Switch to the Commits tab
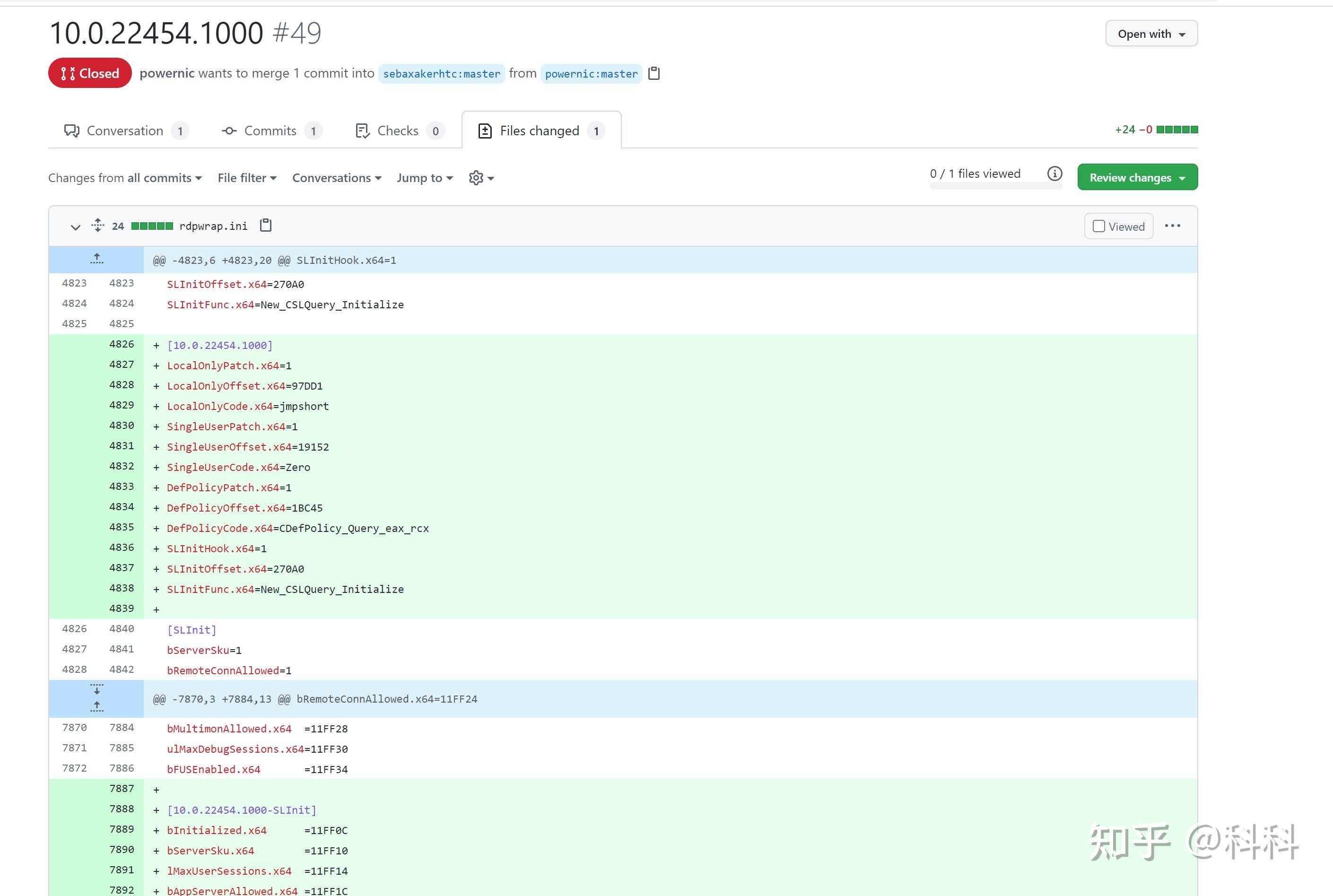 [x=271, y=131]
